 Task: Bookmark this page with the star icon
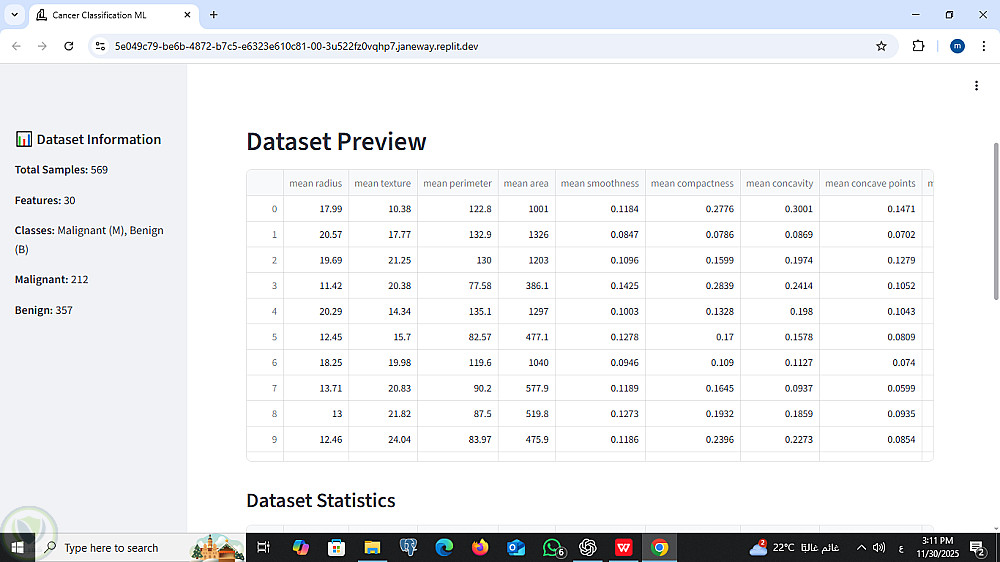(881, 46)
